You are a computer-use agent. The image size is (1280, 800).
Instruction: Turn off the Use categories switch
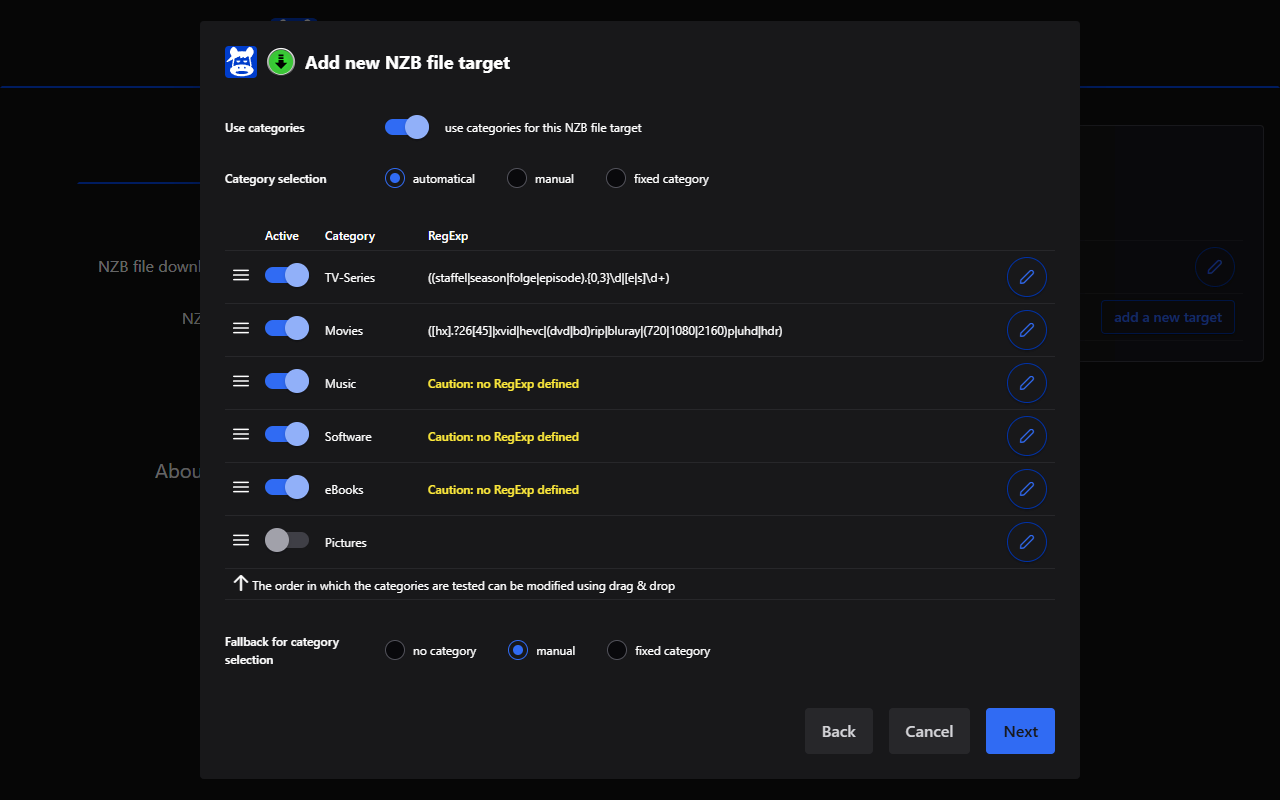click(406, 127)
